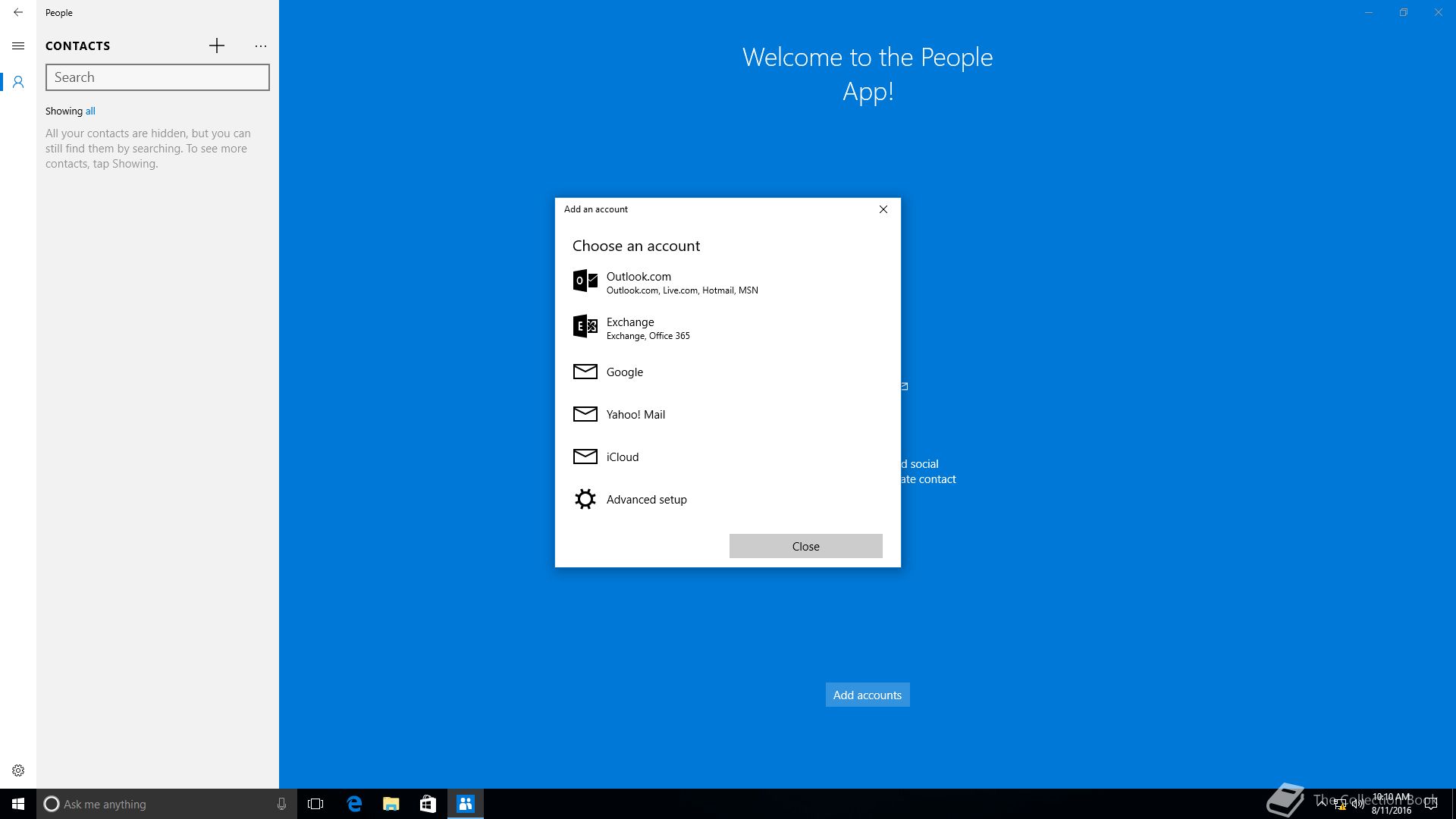The width and height of the screenshot is (1456, 819).
Task: Click the Close button in dialog
Action: point(805,546)
